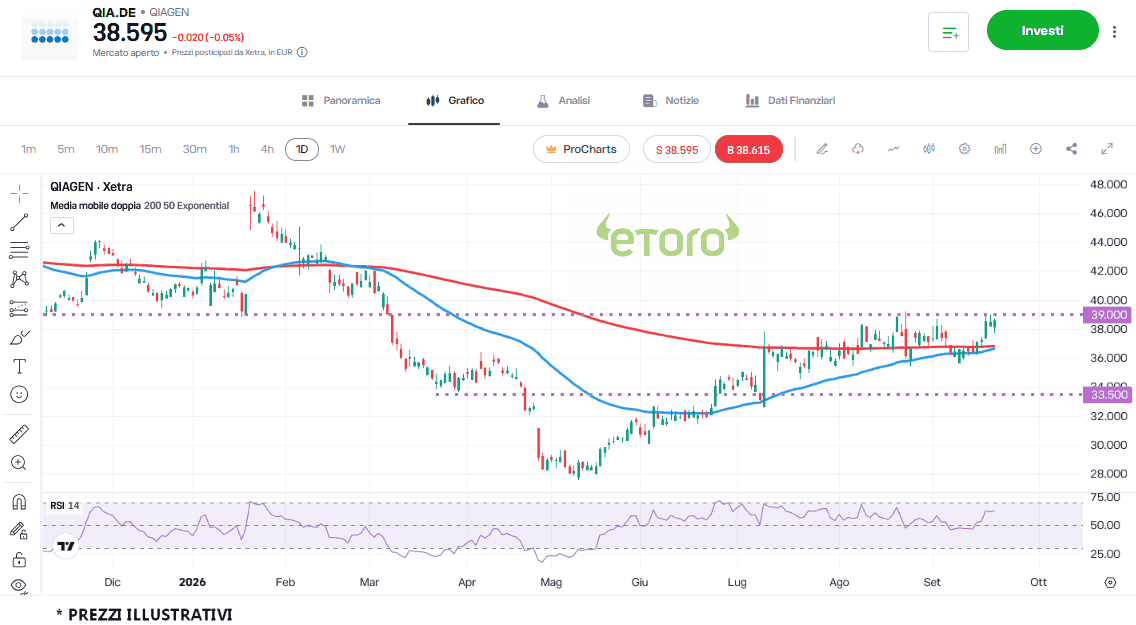The width and height of the screenshot is (1136, 625).
Task: Select the Grafico tab
Action: point(455,101)
